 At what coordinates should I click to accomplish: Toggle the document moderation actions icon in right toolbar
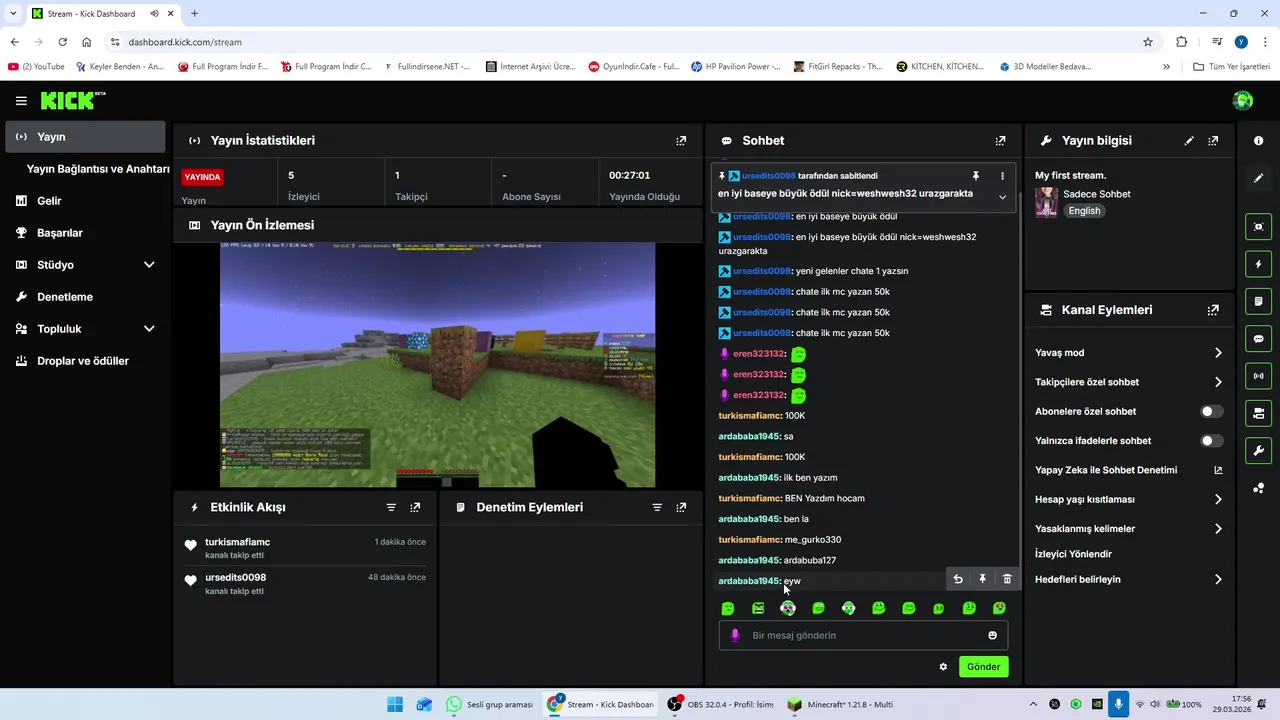[x=1258, y=301]
